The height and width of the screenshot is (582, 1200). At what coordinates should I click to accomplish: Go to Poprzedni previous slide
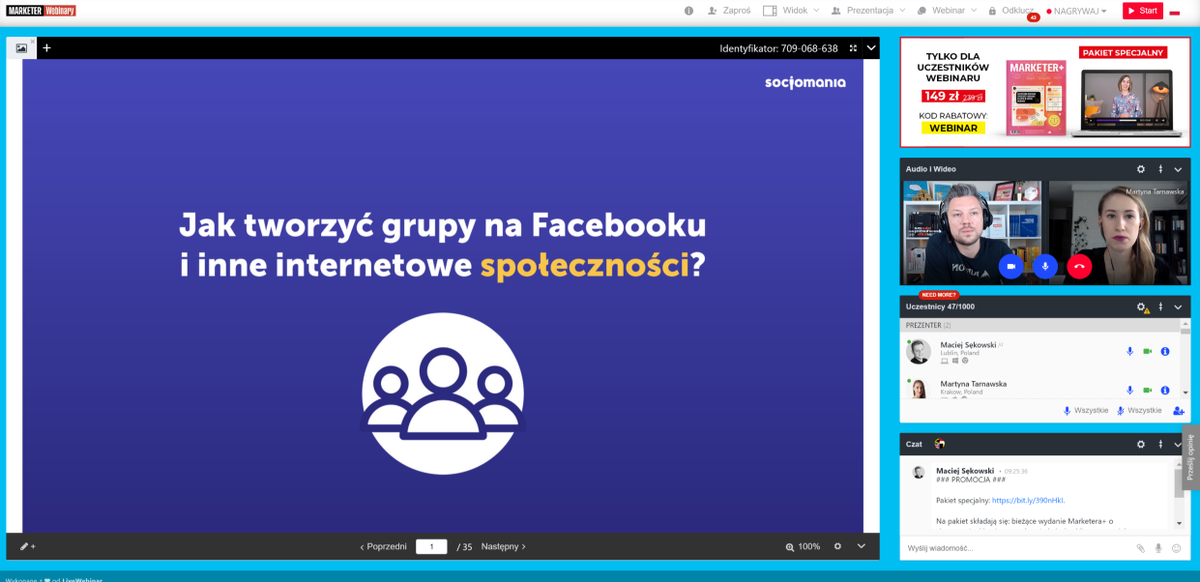[383, 547]
